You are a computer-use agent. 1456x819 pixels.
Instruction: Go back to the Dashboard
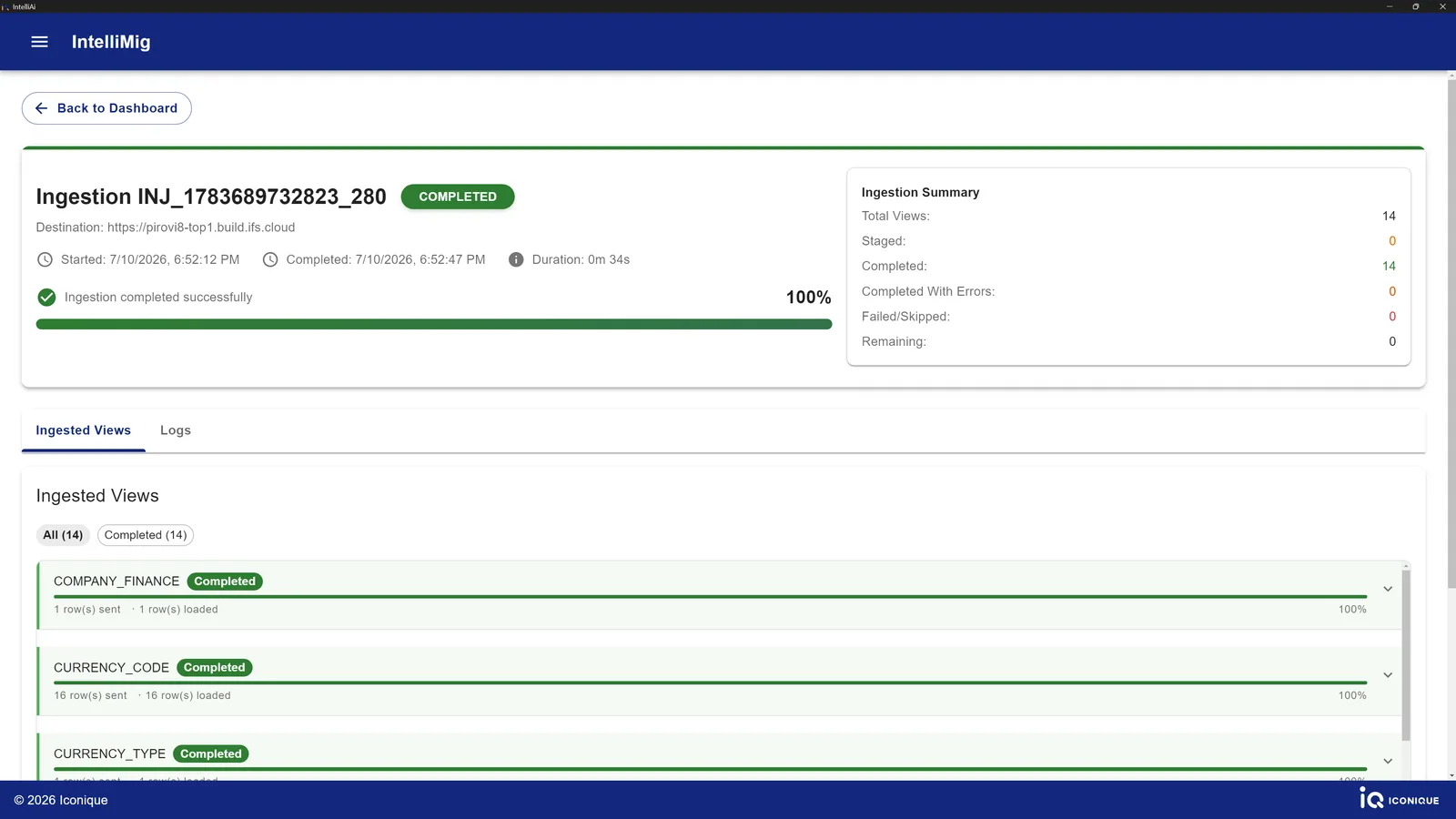click(106, 108)
